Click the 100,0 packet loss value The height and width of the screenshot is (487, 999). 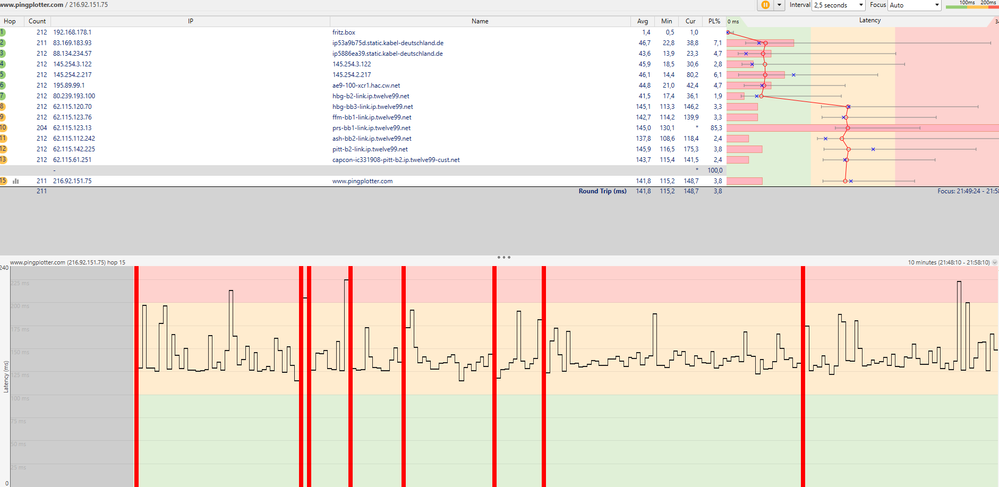click(715, 170)
